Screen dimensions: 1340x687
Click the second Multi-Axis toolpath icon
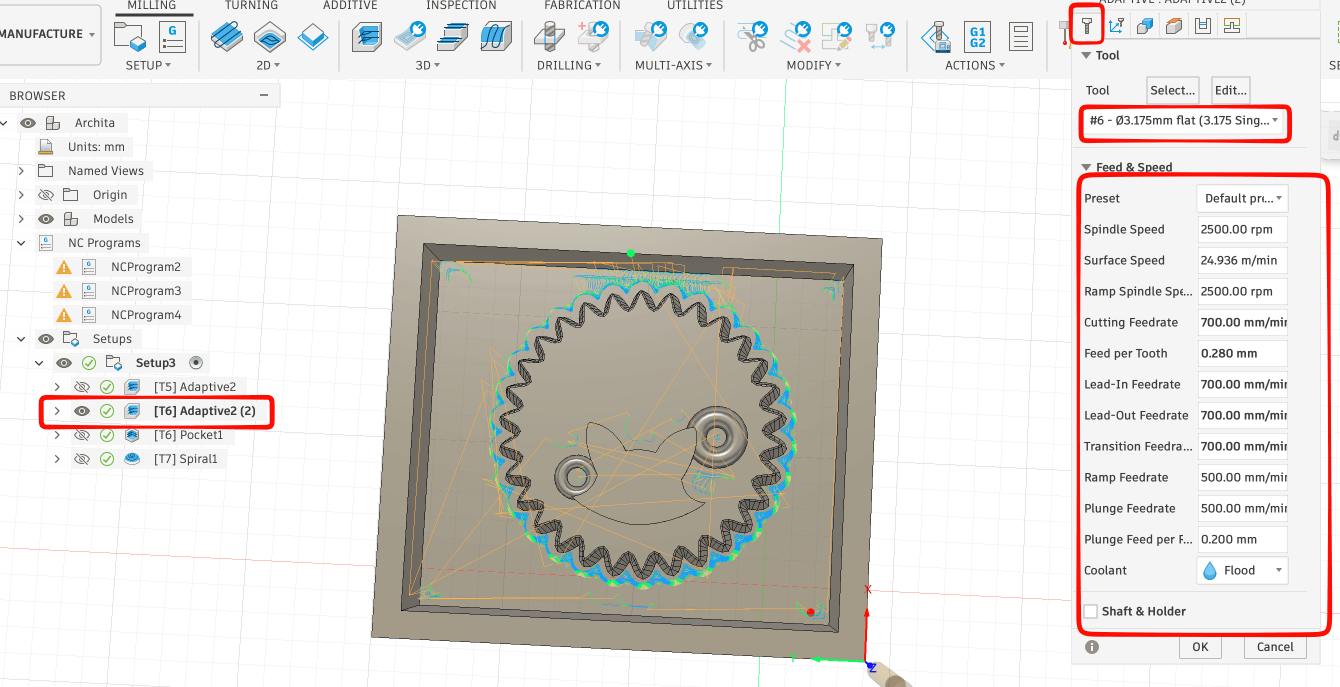(694, 36)
